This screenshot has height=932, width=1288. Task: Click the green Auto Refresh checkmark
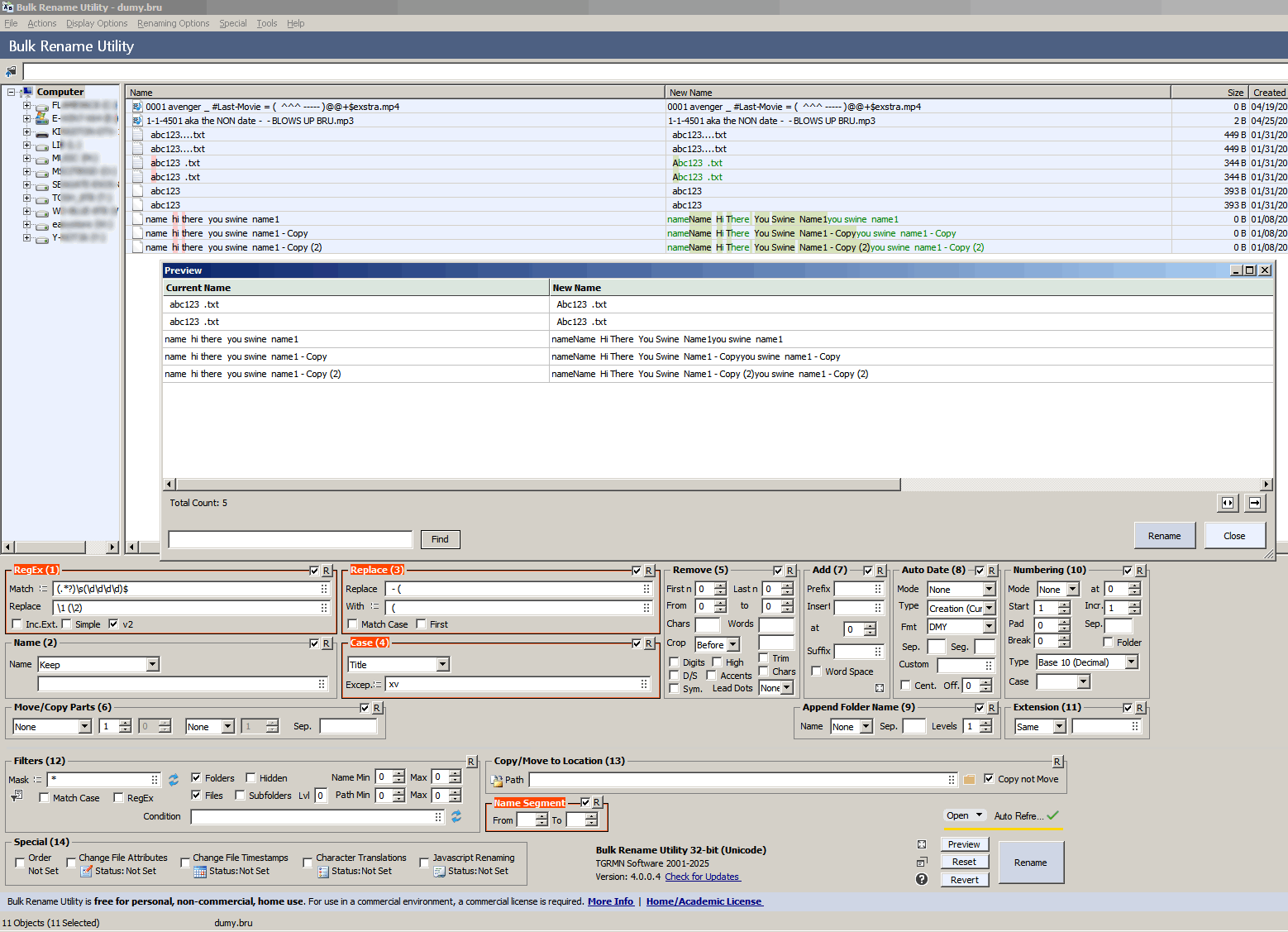click(1052, 815)
